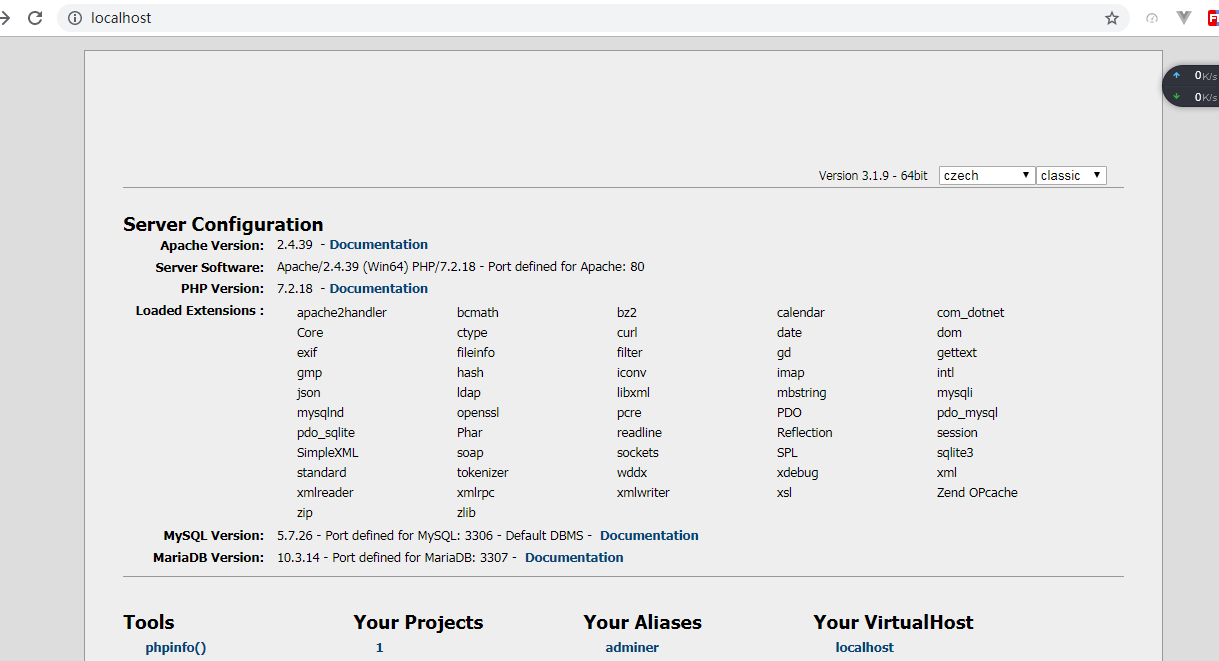Click the pdo_mysql extension
1219x661 pixels.
[x=967, y=413]
